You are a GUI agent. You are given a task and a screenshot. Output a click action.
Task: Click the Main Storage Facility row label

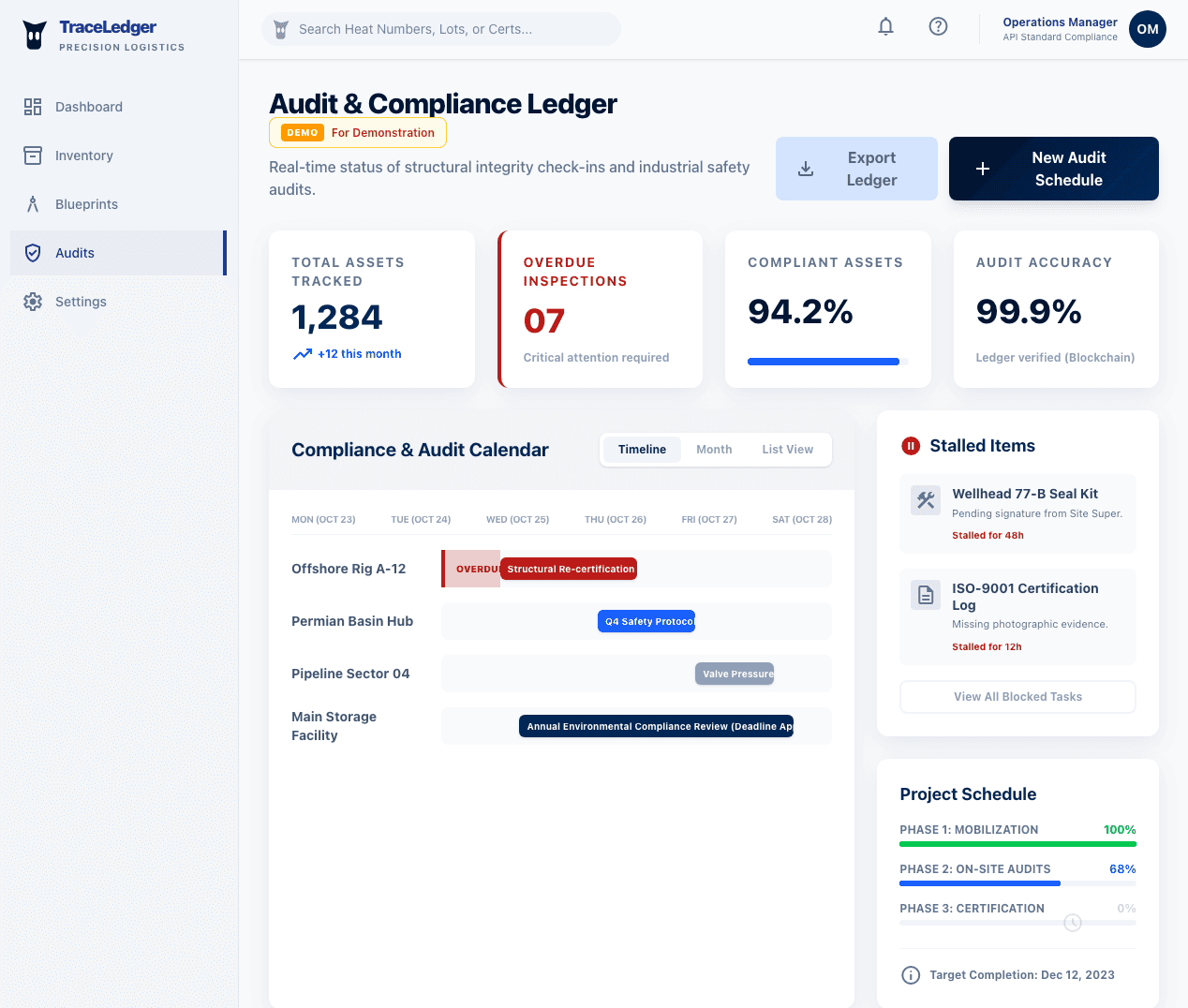point(334,726)
